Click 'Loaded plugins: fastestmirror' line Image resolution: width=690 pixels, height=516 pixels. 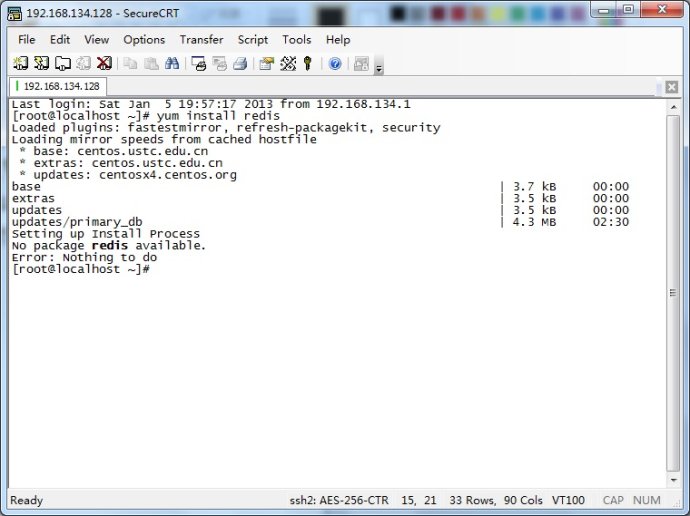[x=226, y=128]
